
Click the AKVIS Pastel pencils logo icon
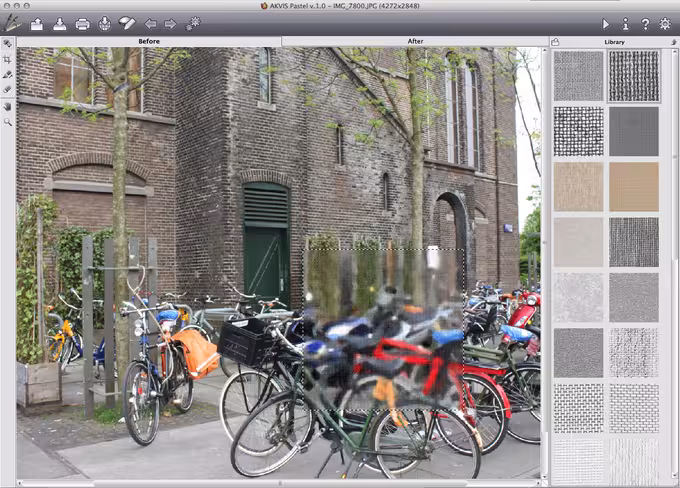pos(12,23)
